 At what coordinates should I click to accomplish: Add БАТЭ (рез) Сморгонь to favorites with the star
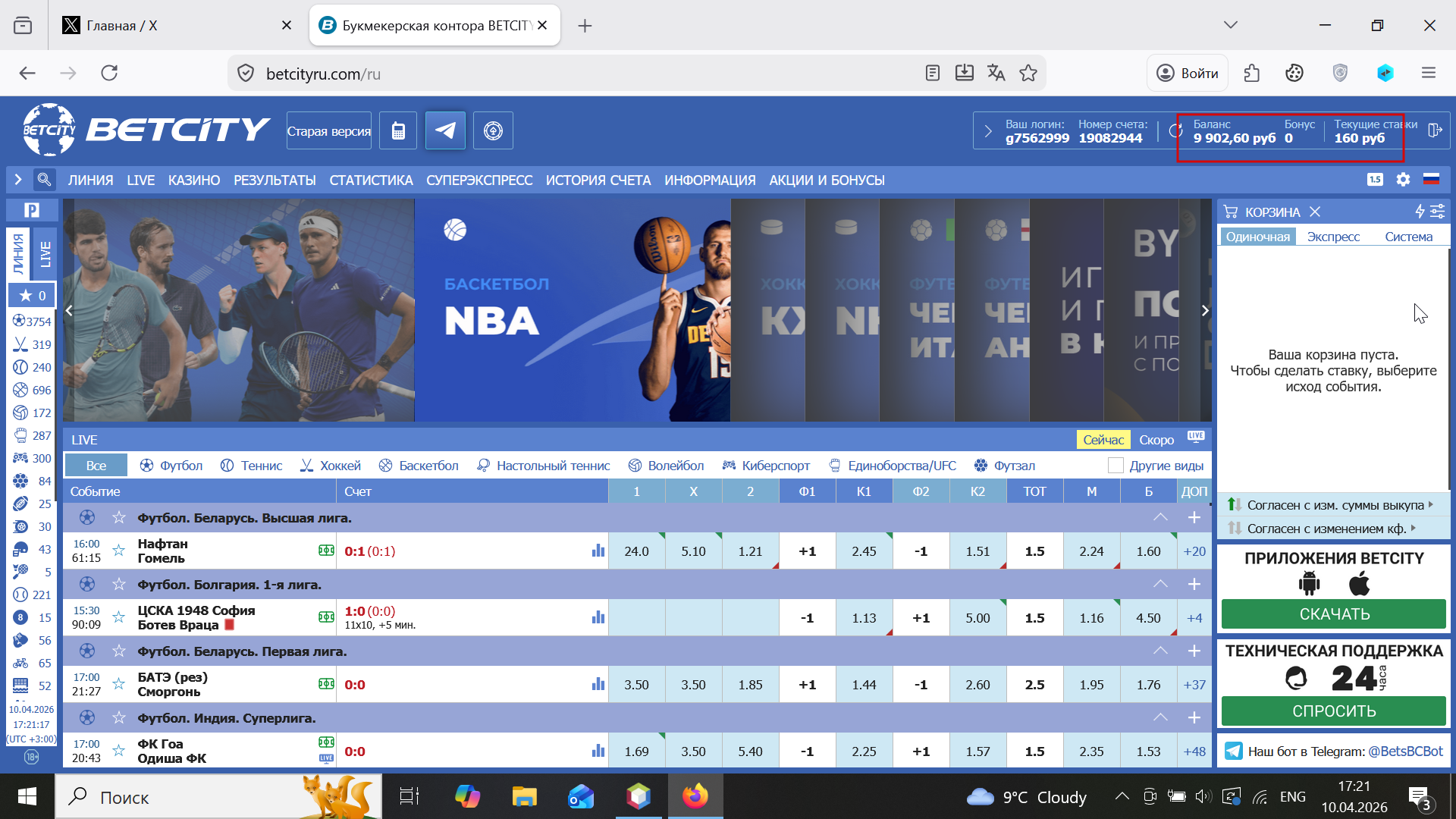118,684
